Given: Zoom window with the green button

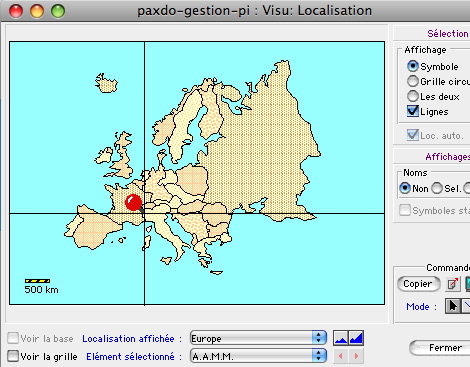Looking at the screenshot, I should 58,11.
